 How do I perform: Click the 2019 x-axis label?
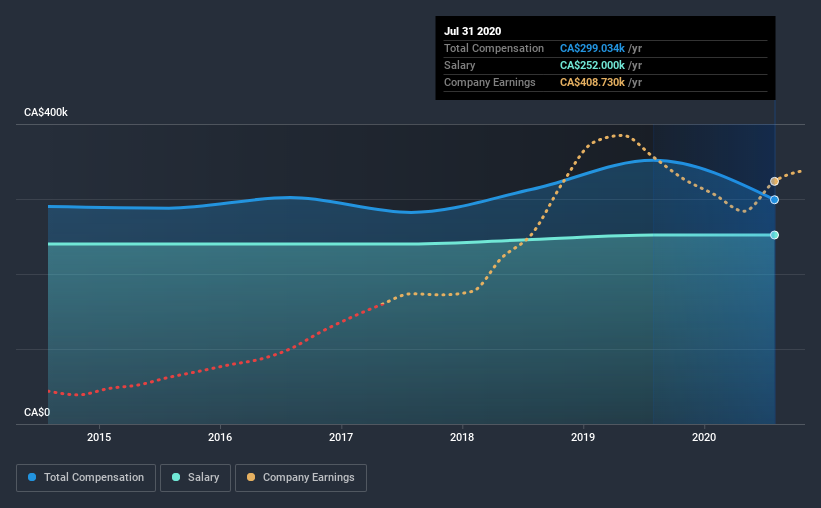click(583, 437)
